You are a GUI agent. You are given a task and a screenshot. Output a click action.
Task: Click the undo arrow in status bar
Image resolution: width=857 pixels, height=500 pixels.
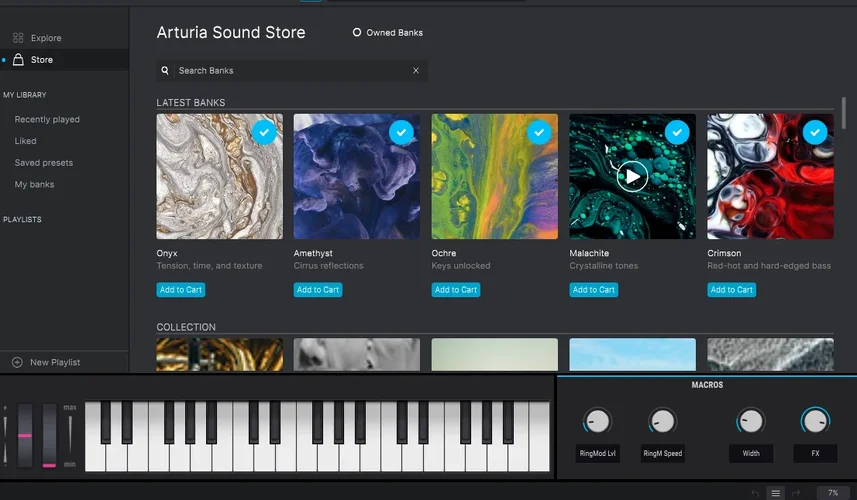755,493
